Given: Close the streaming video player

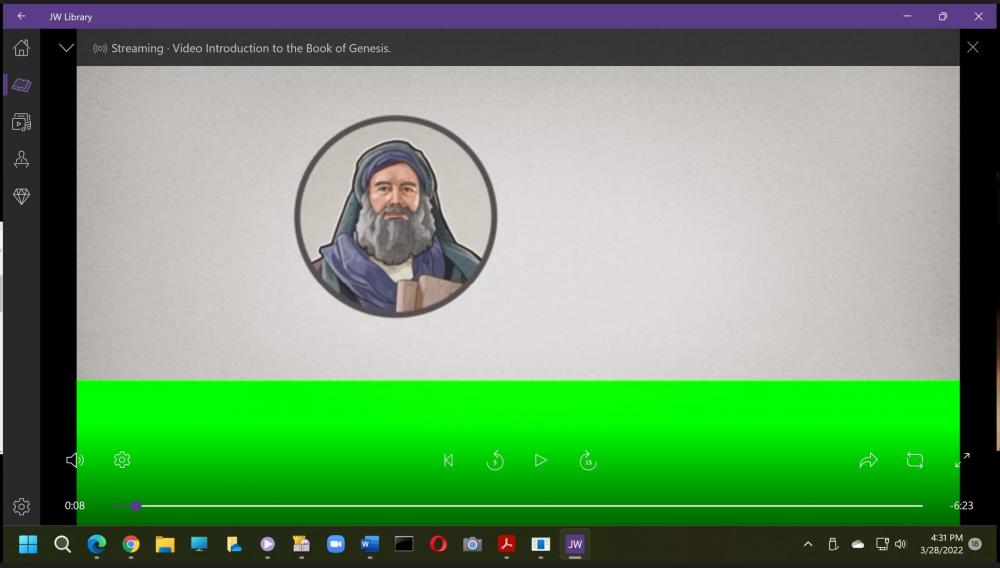Looking at the screenshot, I should click(x=973, y=47).
